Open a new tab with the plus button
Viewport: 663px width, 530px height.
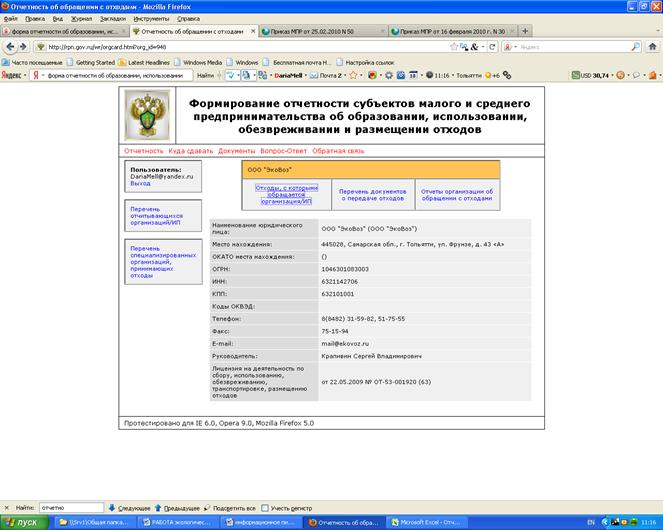coord(525,31)
